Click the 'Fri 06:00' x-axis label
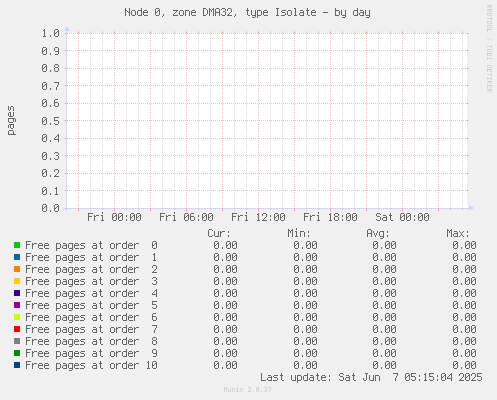The width and height of the screenshot is (497, 400). coord(186,217)
